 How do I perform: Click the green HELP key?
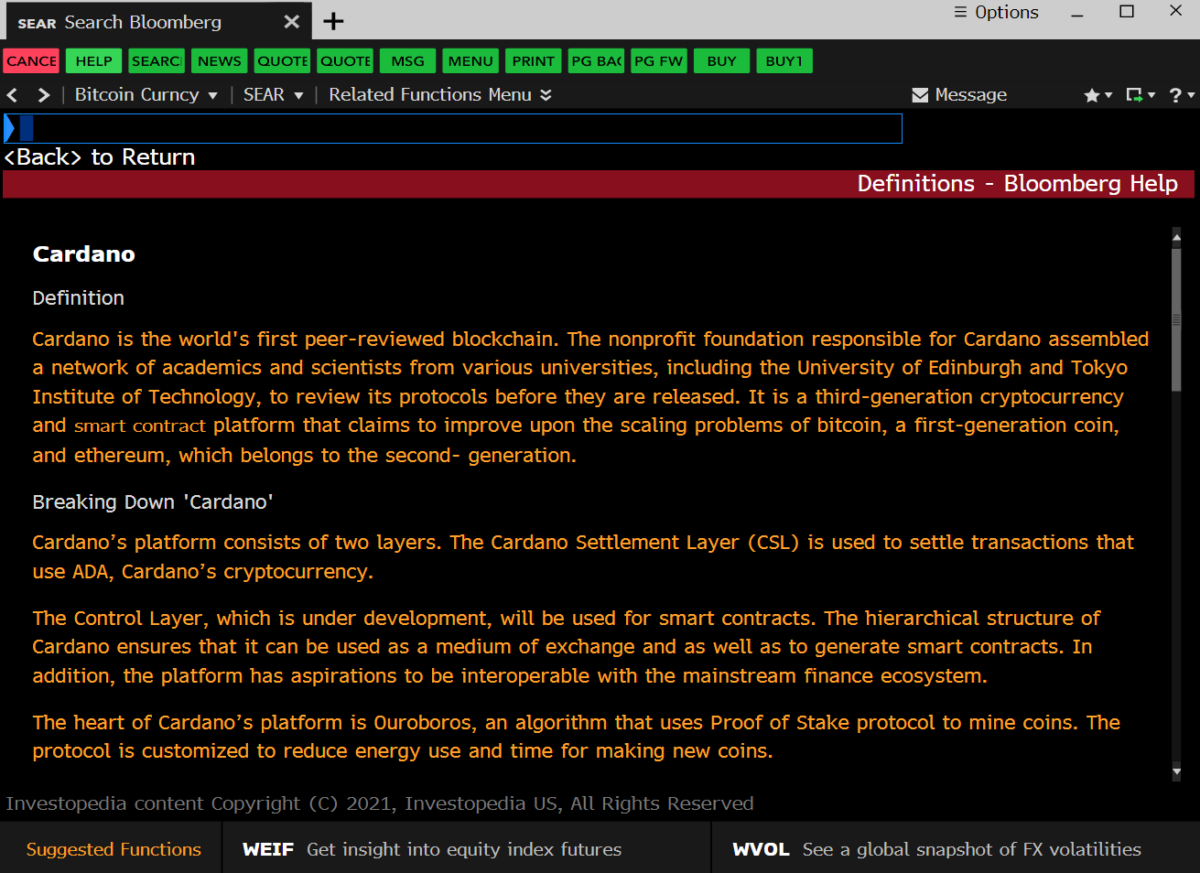pyautogui.click(x=94, y=61)
